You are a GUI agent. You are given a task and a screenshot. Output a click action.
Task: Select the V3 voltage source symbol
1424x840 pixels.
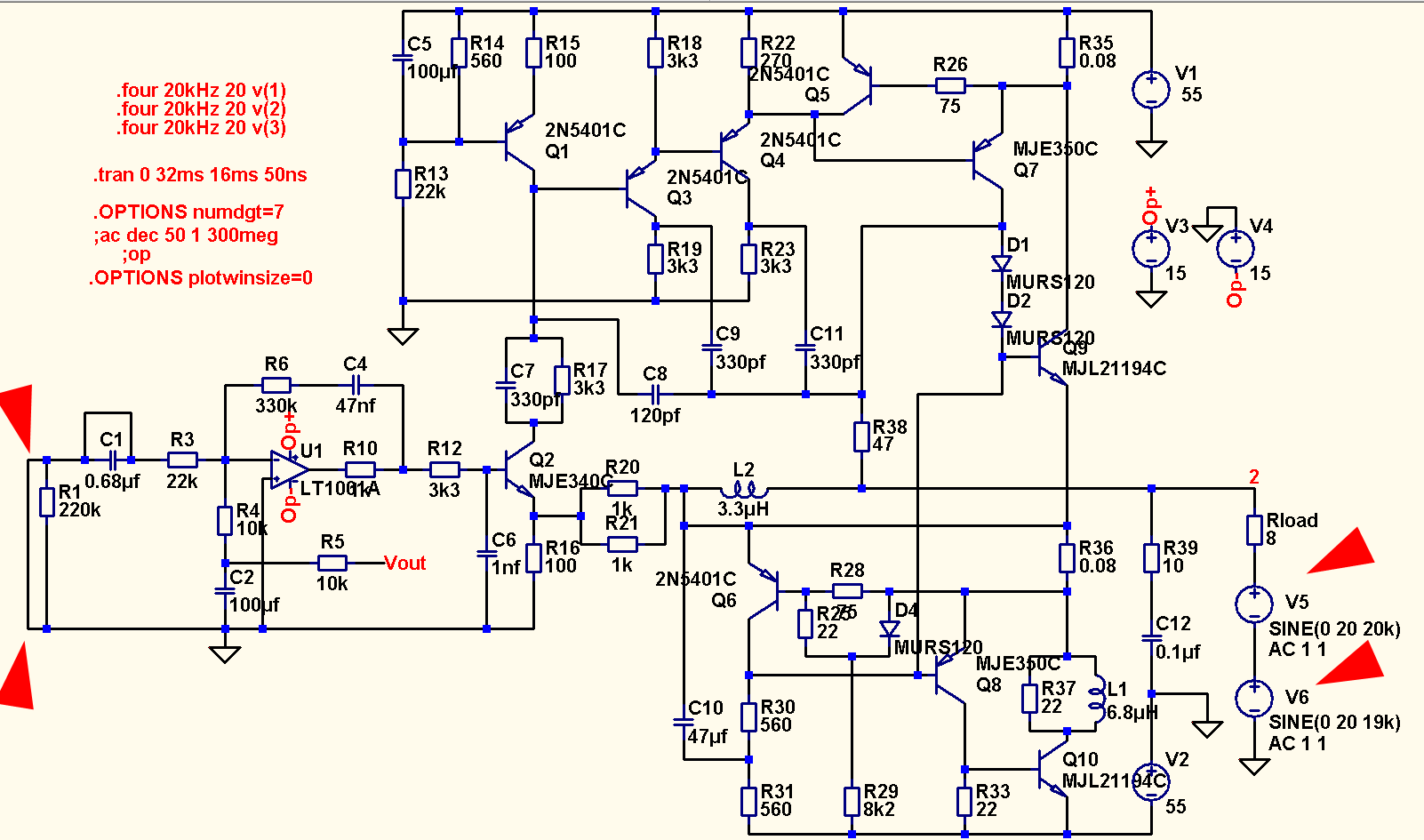click(1151, 248)
